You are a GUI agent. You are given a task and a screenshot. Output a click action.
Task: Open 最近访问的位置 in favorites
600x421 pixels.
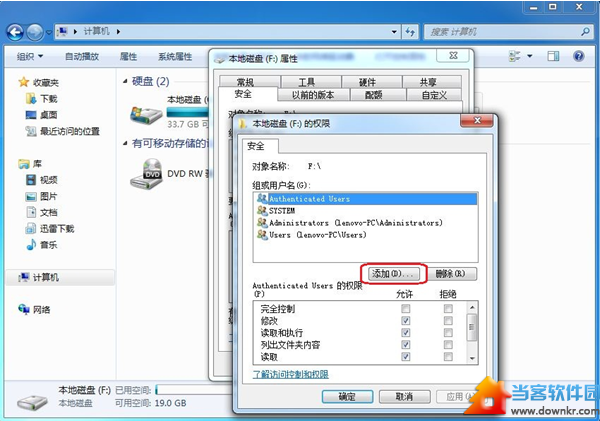coord(62,131)
